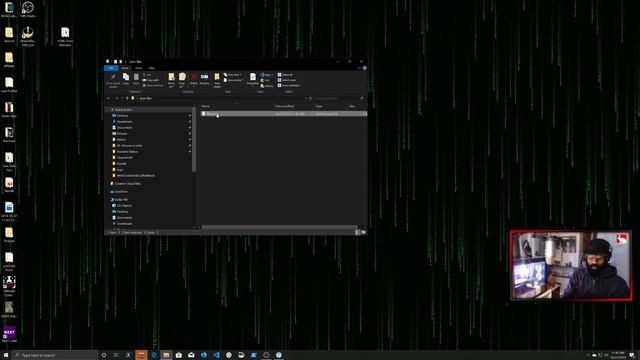
Task: Open the Windows Start menu
Action: (x=6, y=355)
